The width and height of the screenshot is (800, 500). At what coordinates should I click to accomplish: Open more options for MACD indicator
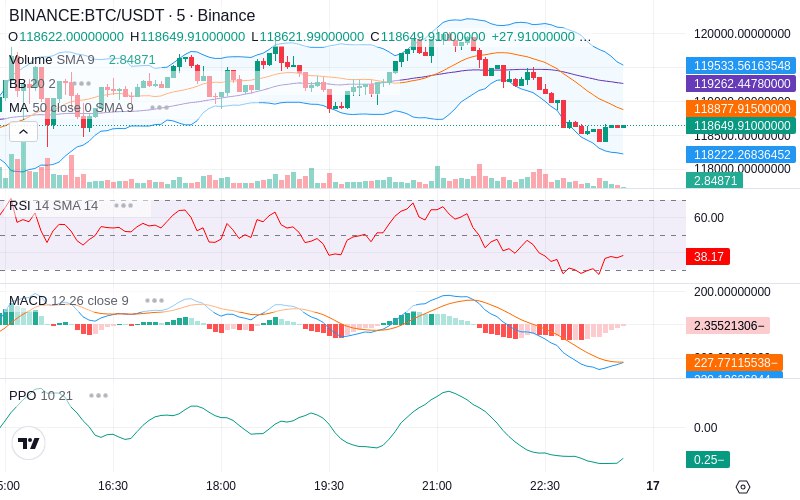(x=154, y=301)
